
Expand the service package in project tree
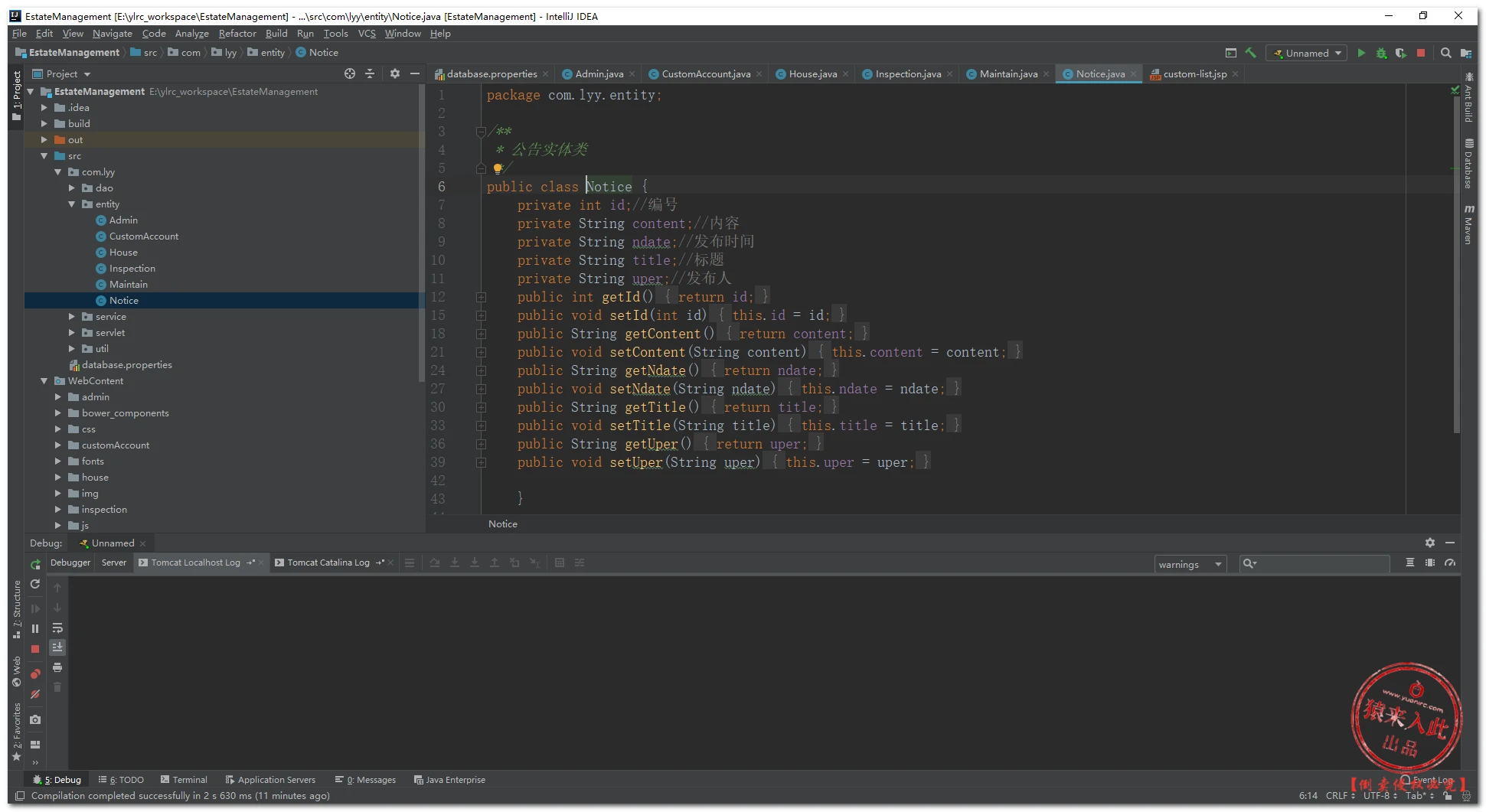(72, 316)
